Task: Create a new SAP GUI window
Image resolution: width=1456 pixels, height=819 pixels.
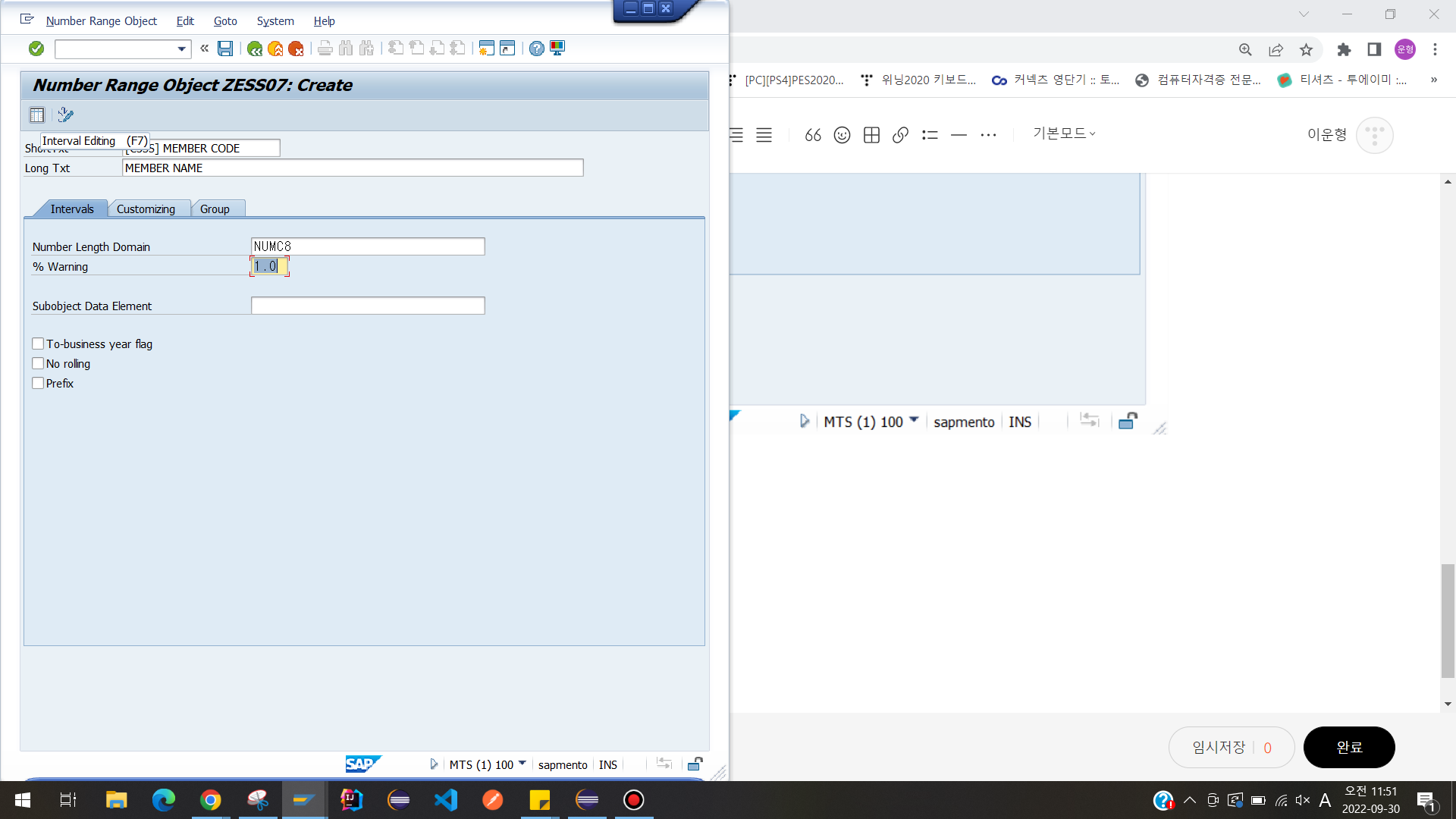Action: tap(486, 49)
